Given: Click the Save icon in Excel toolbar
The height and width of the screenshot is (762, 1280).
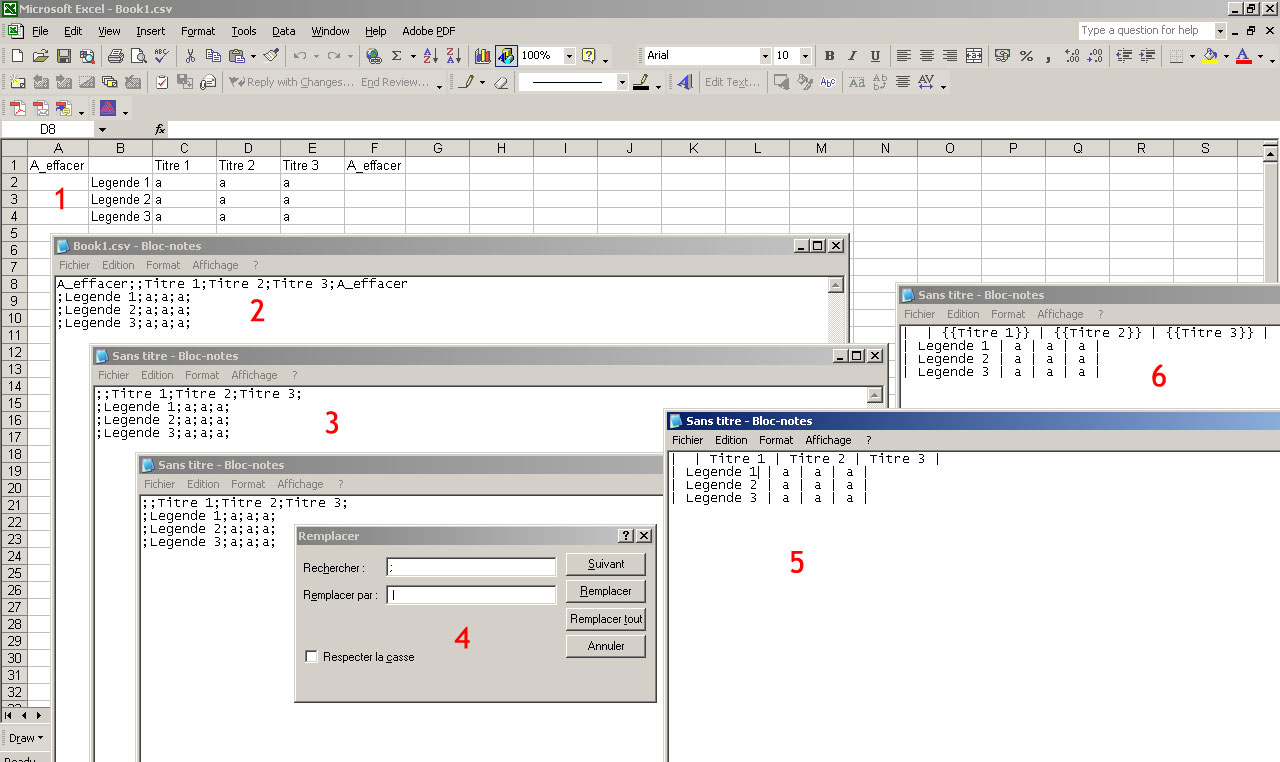Looking at the screenshot, I should pos(64,56).
